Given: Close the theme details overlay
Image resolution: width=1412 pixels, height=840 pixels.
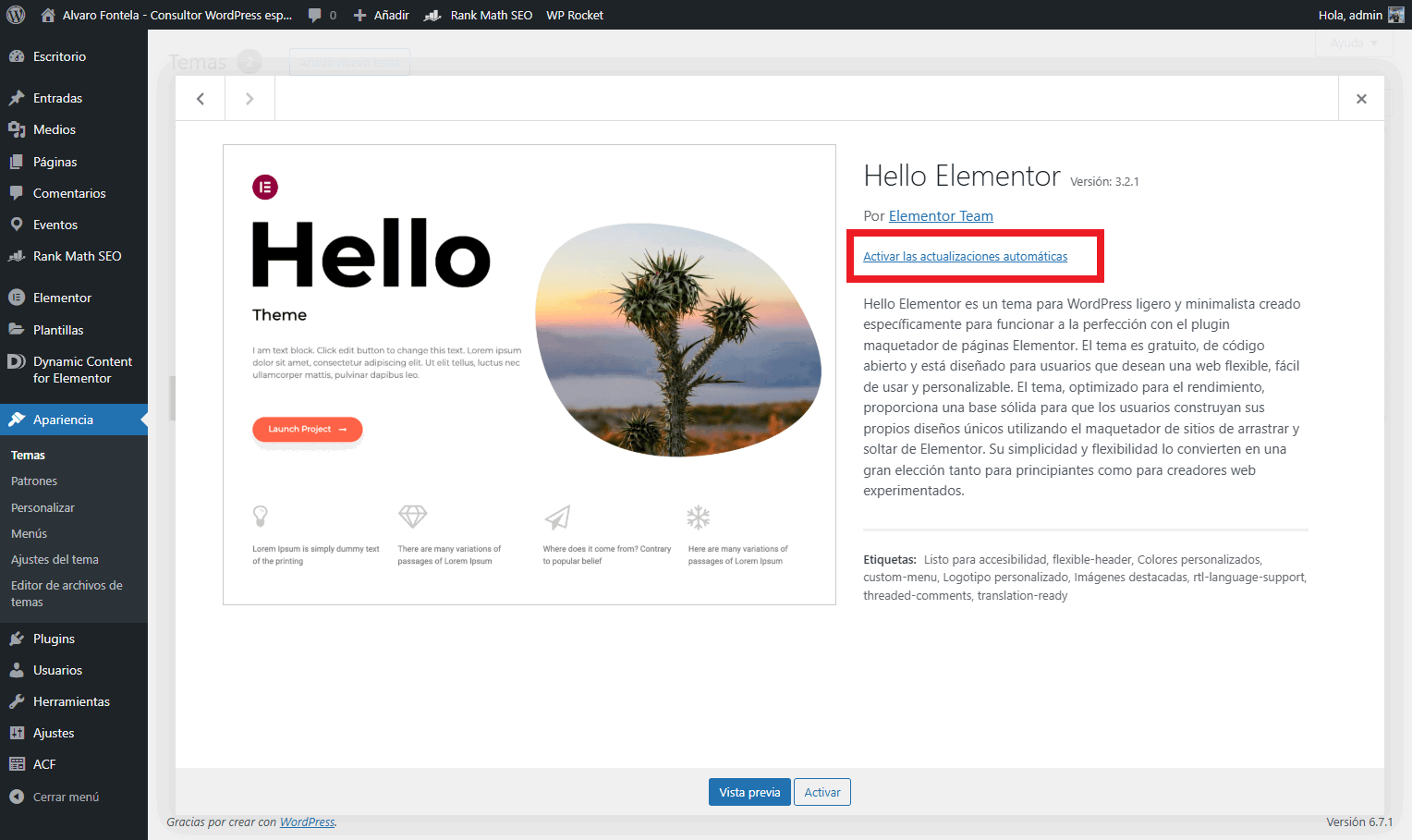Looking at the screenshot, I should point(1361,99).
